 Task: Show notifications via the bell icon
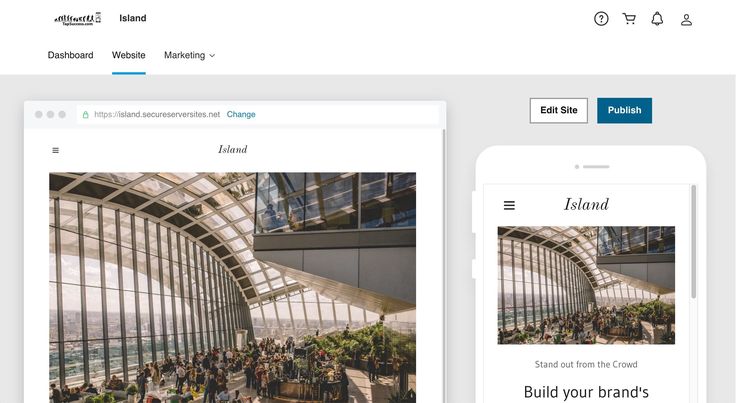(x=657, y=19)
